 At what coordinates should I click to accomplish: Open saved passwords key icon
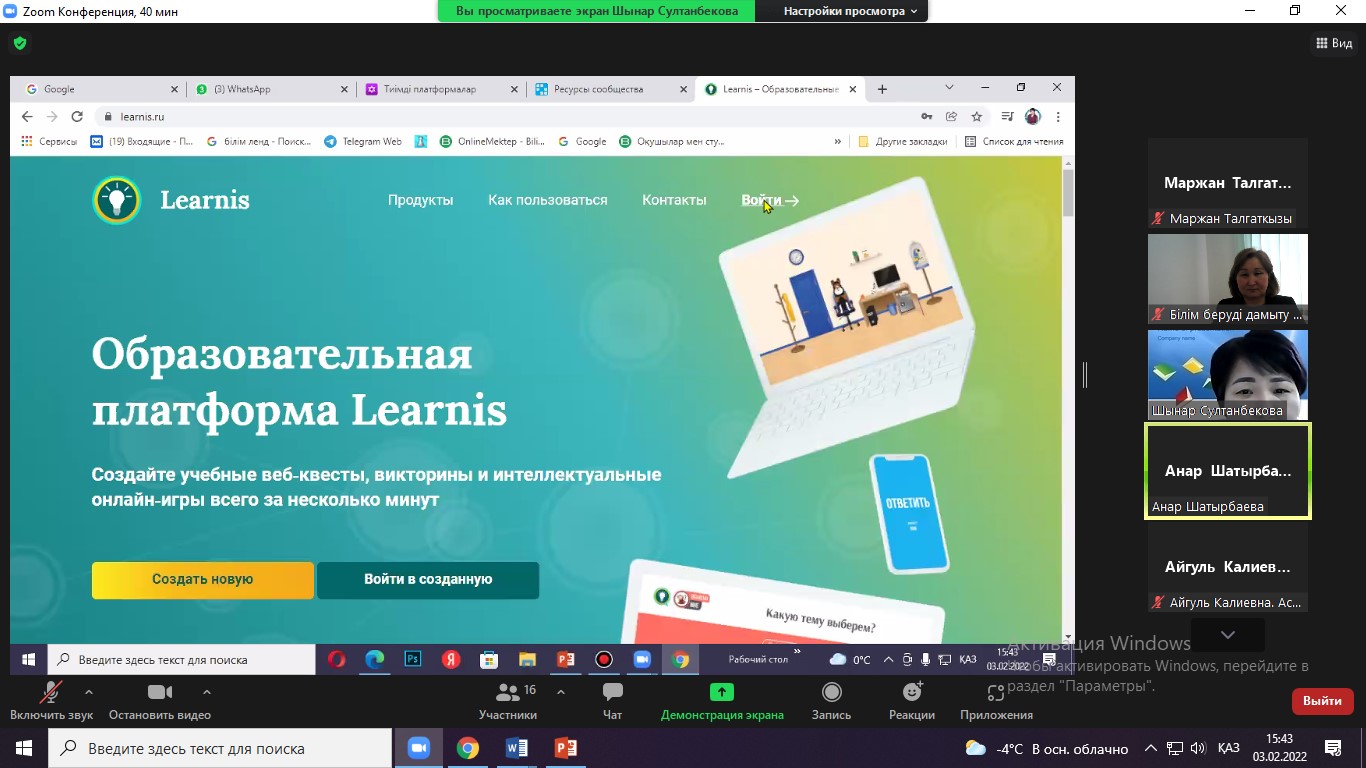pyautogui.click(x=927, y=117)
